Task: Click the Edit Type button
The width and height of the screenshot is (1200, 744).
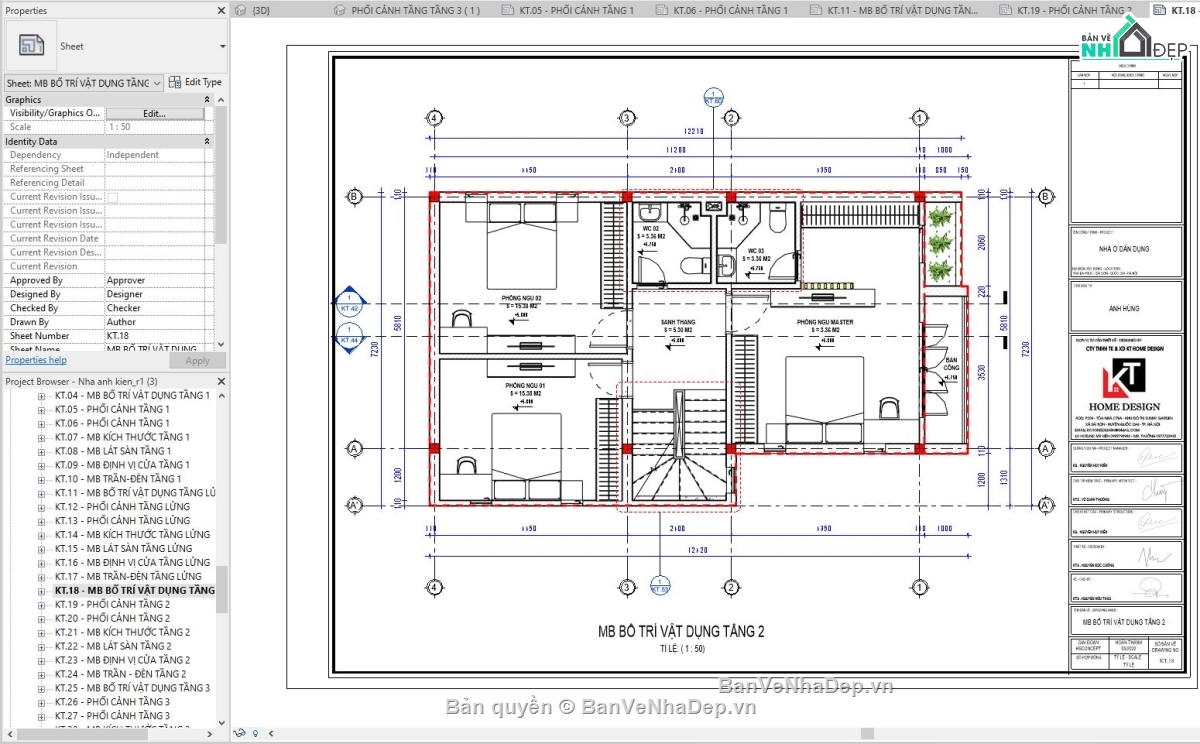Action: (195, 82)
